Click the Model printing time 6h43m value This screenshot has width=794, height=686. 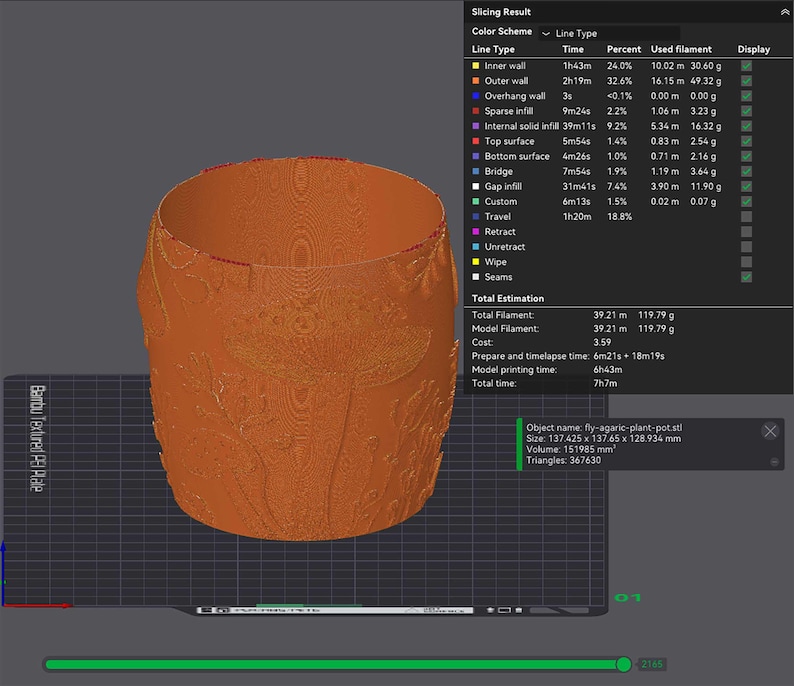[608, 370]
